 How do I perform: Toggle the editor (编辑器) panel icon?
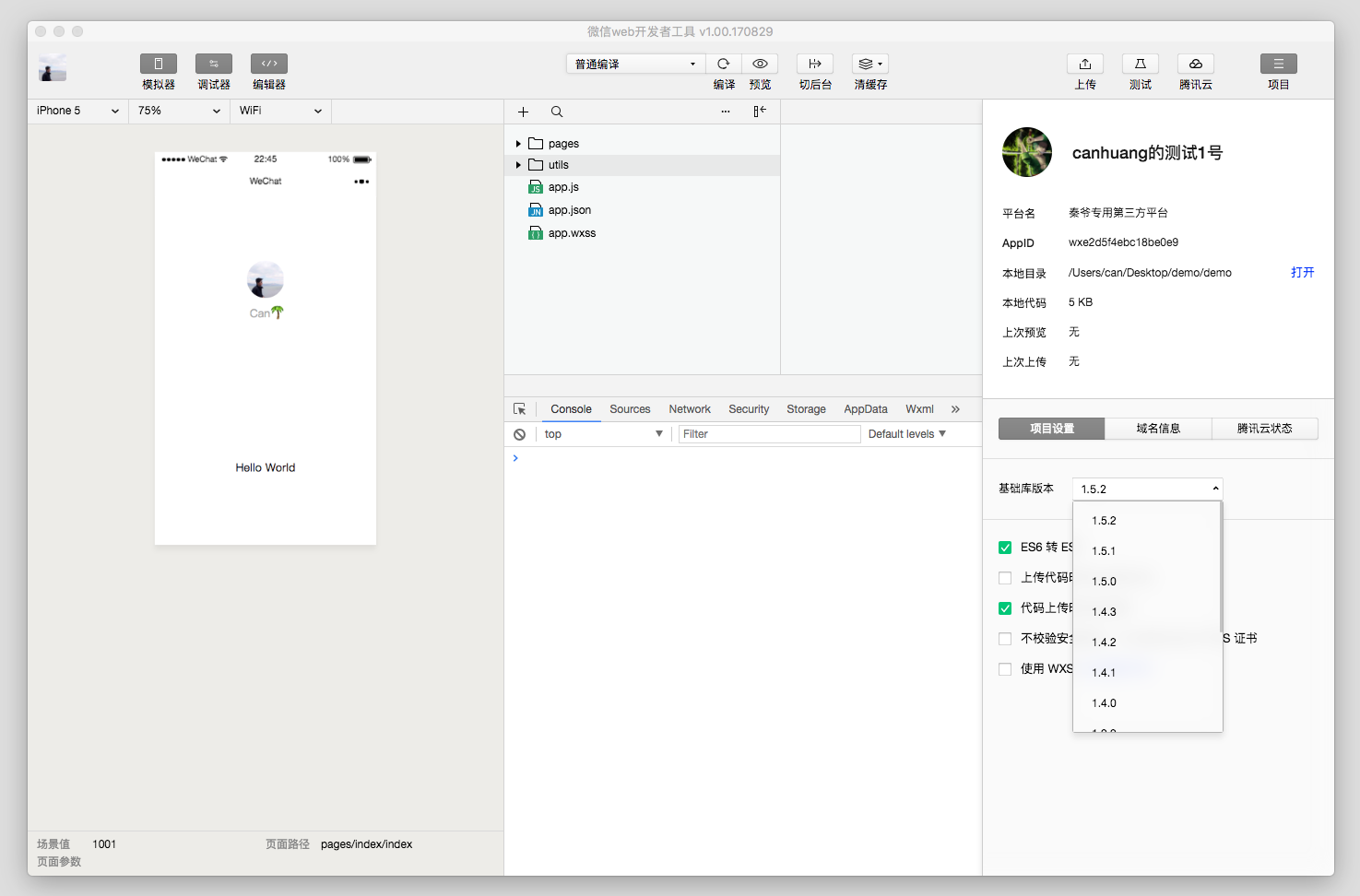(268, 64)
